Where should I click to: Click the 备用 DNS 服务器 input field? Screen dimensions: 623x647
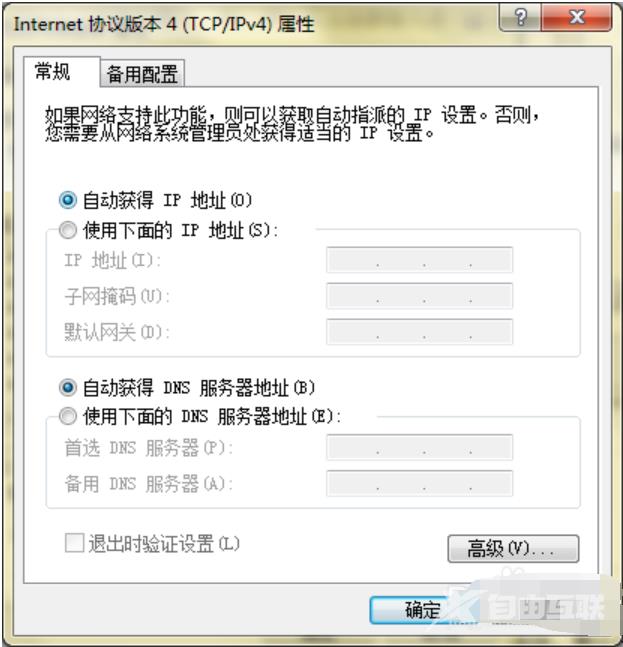(419, 483)
